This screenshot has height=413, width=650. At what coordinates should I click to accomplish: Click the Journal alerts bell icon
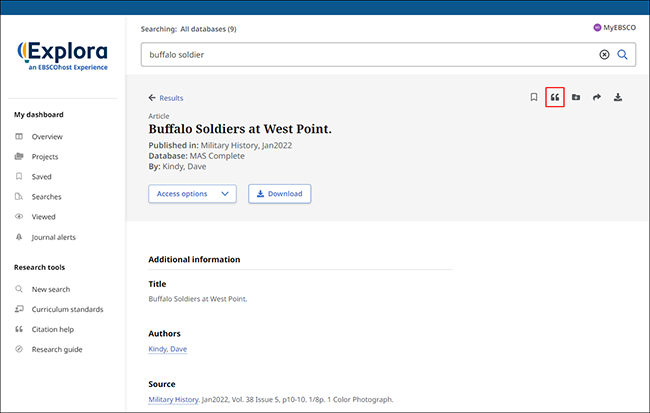point(19,237)
